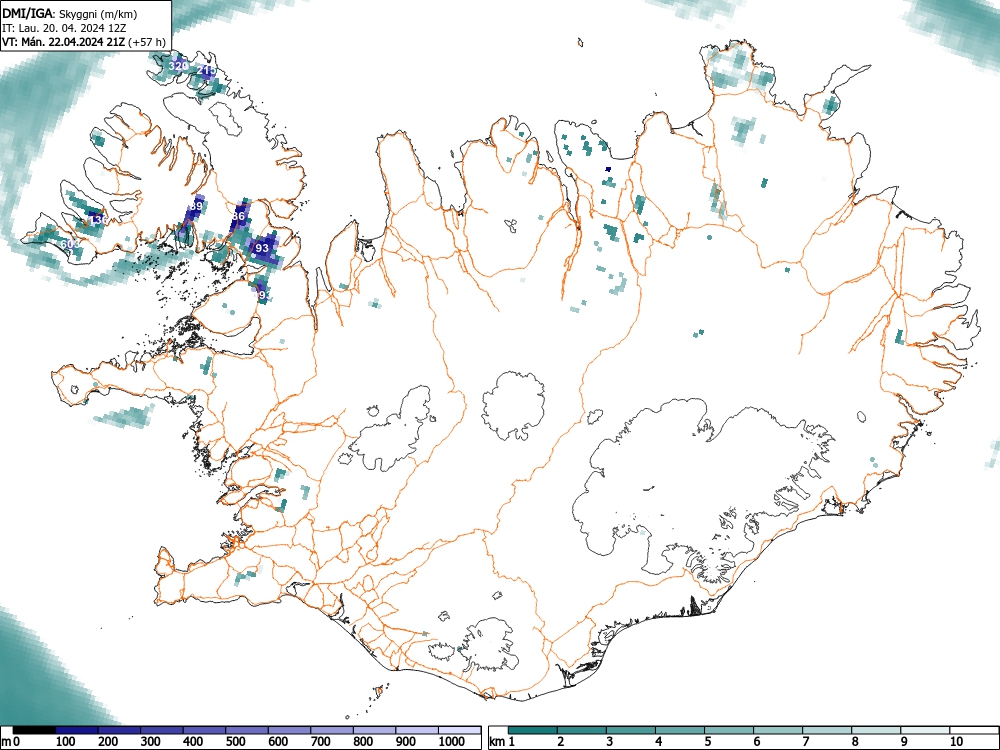Click the 500–600 m legend swatch
The height and width of the screenshot is (750, 1000).
coord(247,730)
